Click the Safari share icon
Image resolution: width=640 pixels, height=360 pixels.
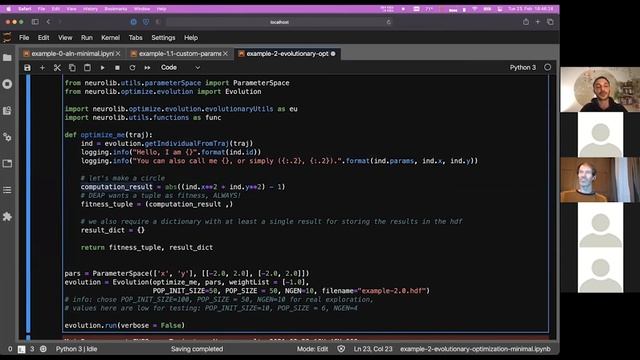[x=526, y=22]
